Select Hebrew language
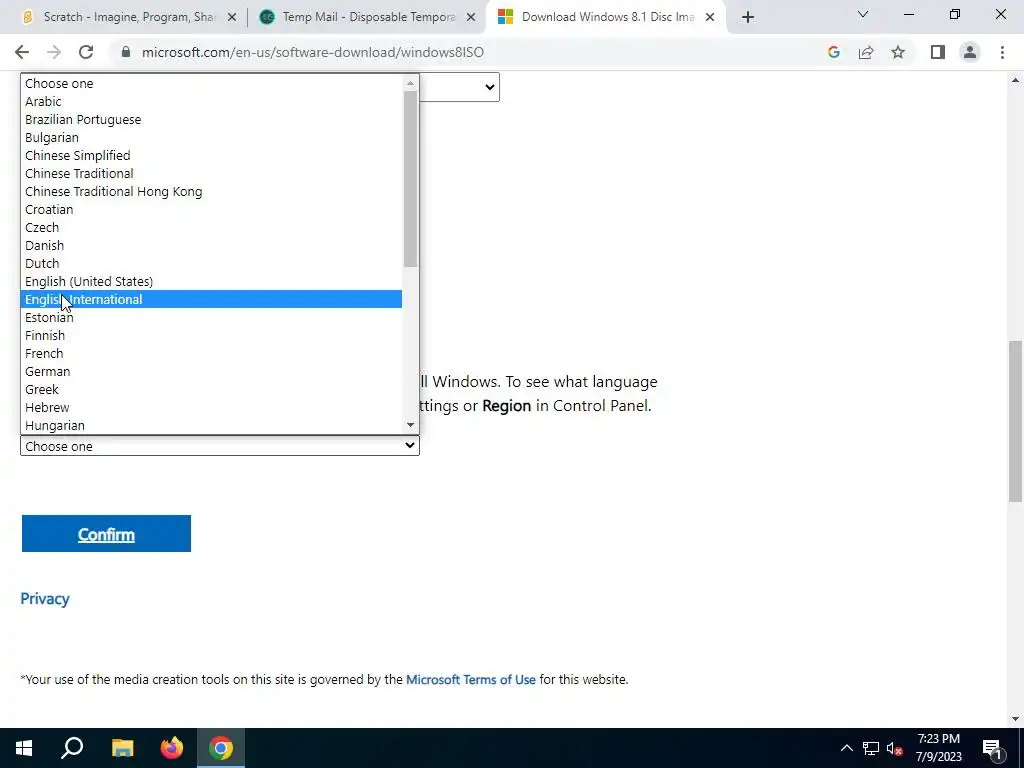This screenshot has width=1024, height=768. [x=211, y=408]
